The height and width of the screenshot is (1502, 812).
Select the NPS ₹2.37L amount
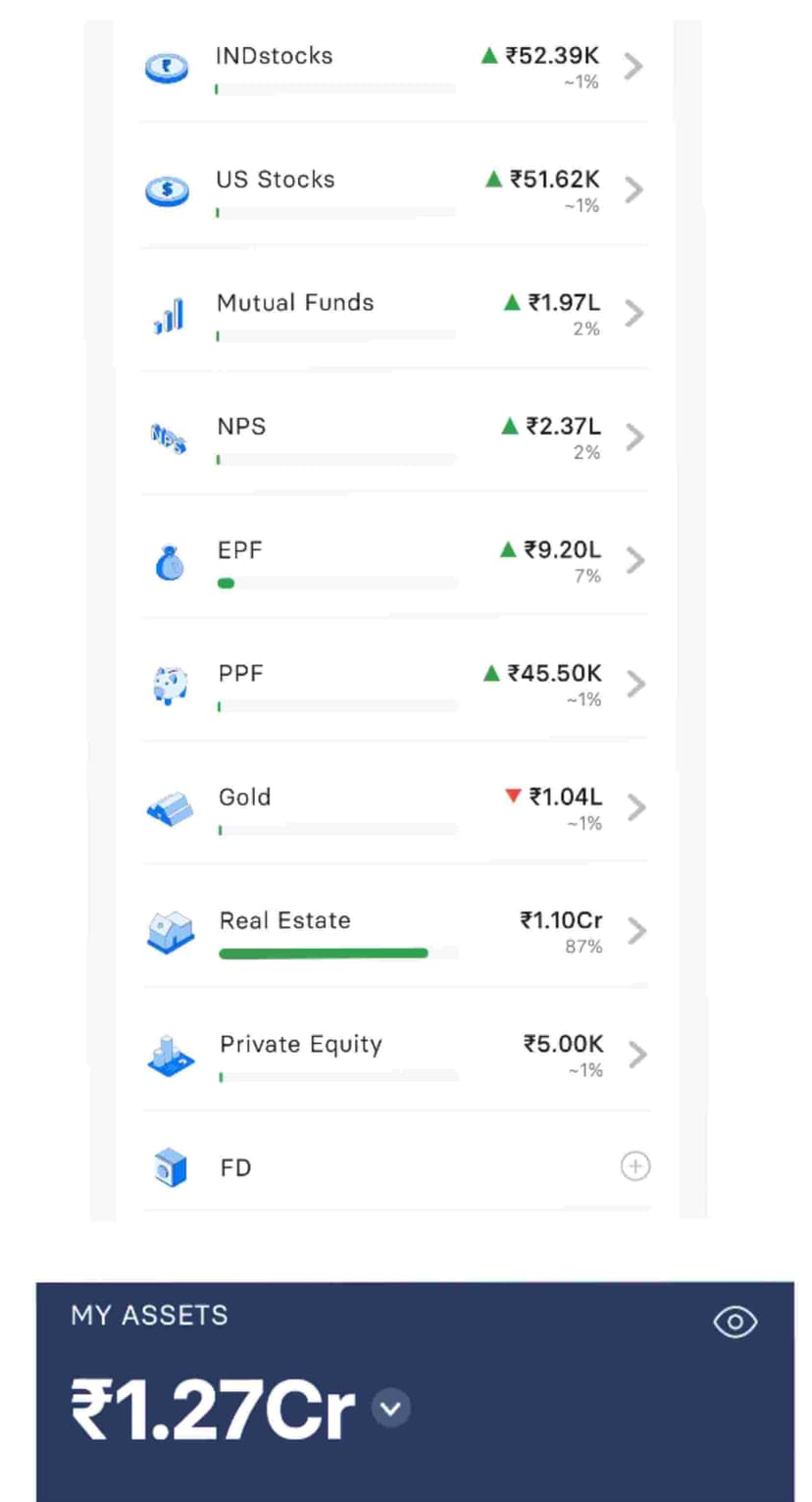tap(563, 426)
